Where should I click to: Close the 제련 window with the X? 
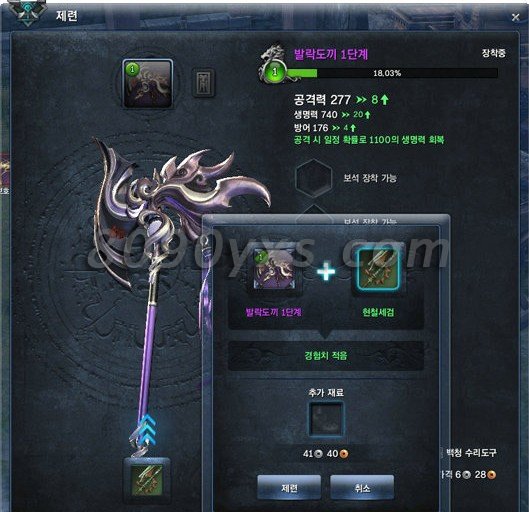515,17
